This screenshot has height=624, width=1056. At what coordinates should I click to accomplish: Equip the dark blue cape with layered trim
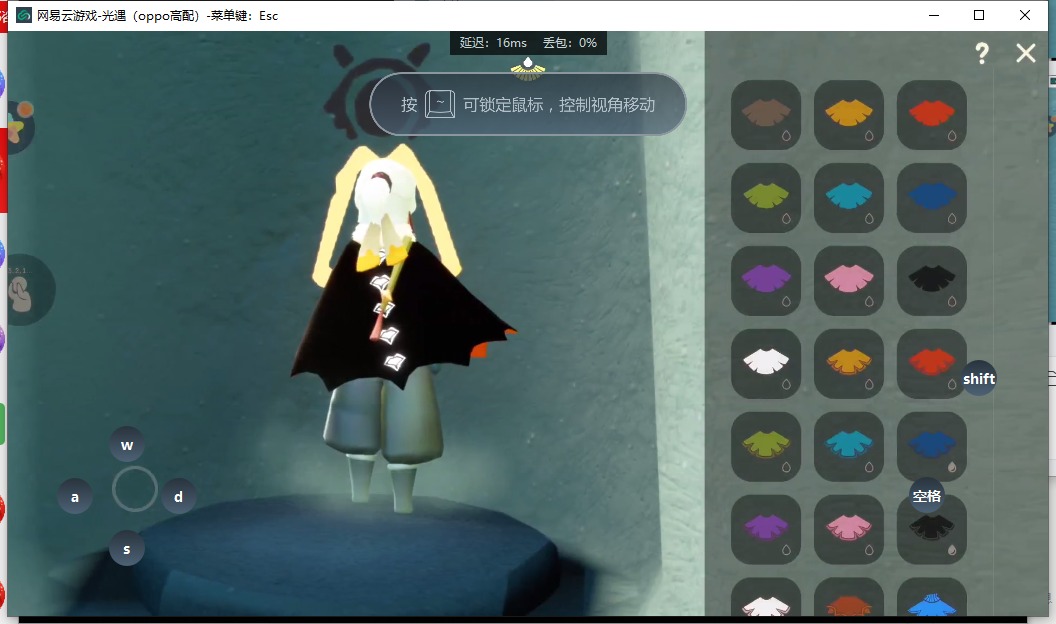(x=931, y=446)
